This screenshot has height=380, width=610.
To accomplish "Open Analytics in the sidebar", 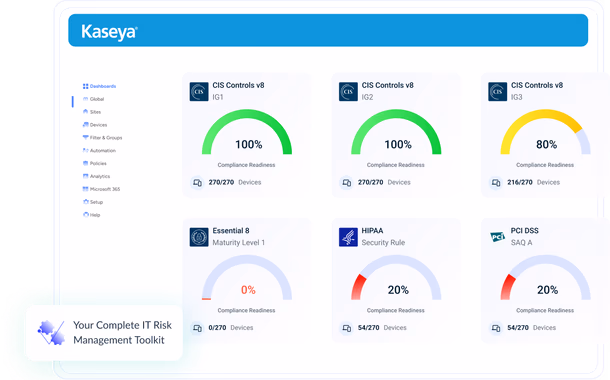I will coord(96,176).
